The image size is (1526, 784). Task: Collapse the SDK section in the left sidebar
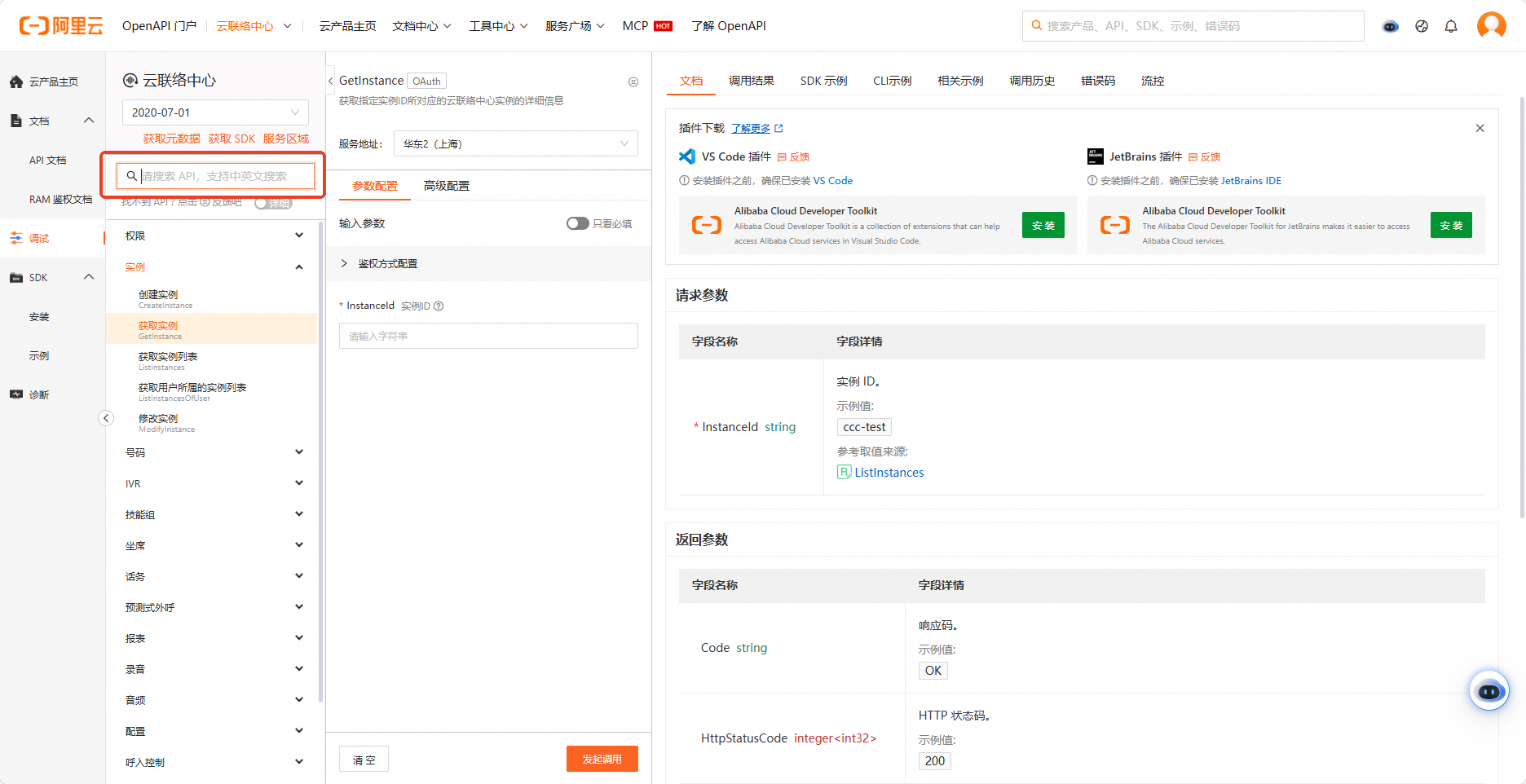89,277
